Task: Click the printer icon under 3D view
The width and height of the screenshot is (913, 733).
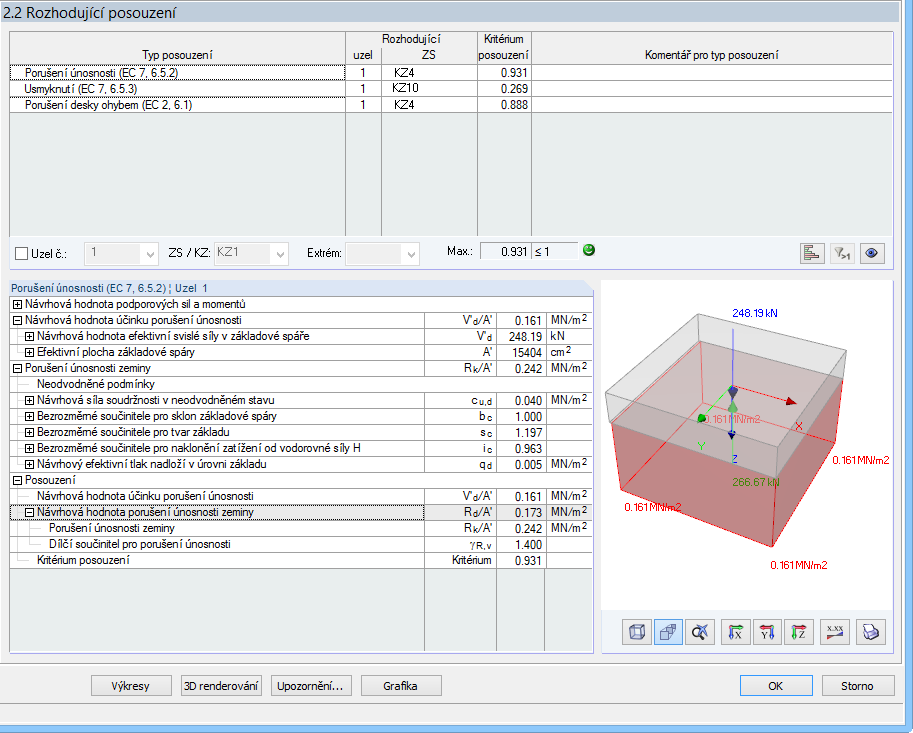Action: point(870,632)
